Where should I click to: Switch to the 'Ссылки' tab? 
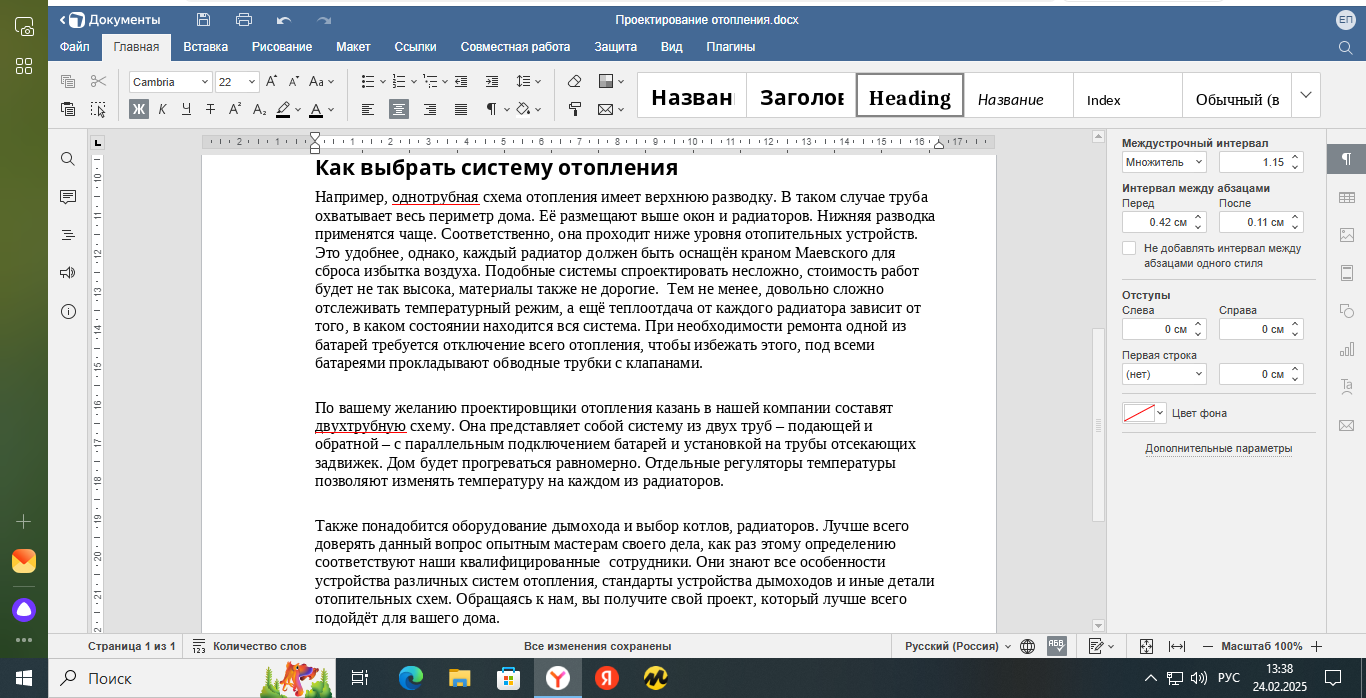[x=415, y=47]
